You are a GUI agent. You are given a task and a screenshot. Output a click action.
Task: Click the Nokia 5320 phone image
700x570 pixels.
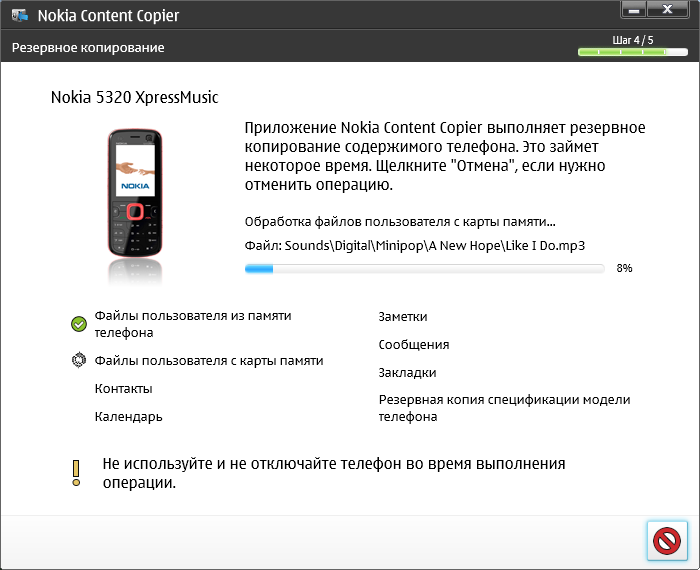(135, 193)
